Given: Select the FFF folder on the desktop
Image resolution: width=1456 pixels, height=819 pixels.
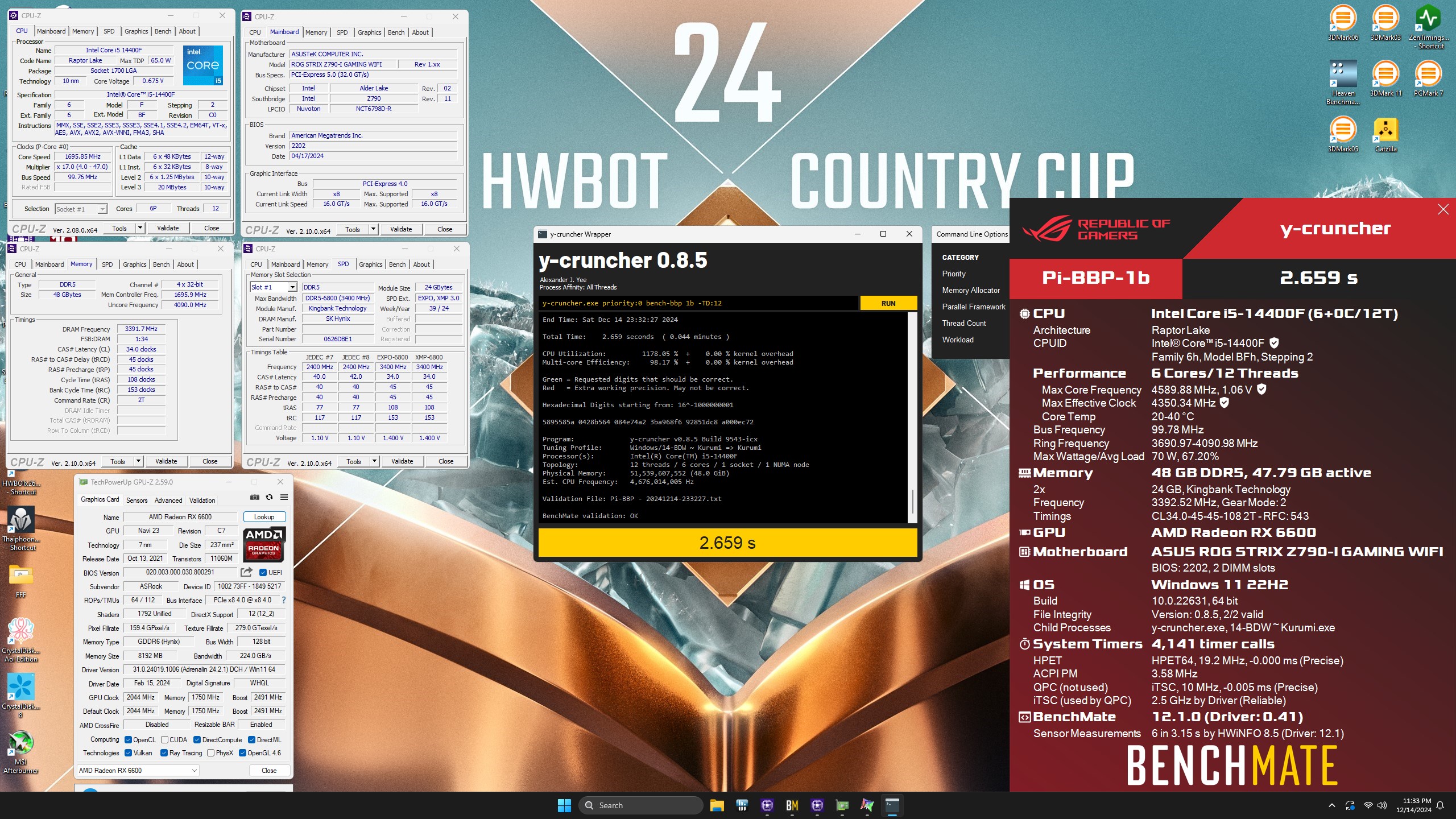Looking at the screenshot, I should pos(21,581).
